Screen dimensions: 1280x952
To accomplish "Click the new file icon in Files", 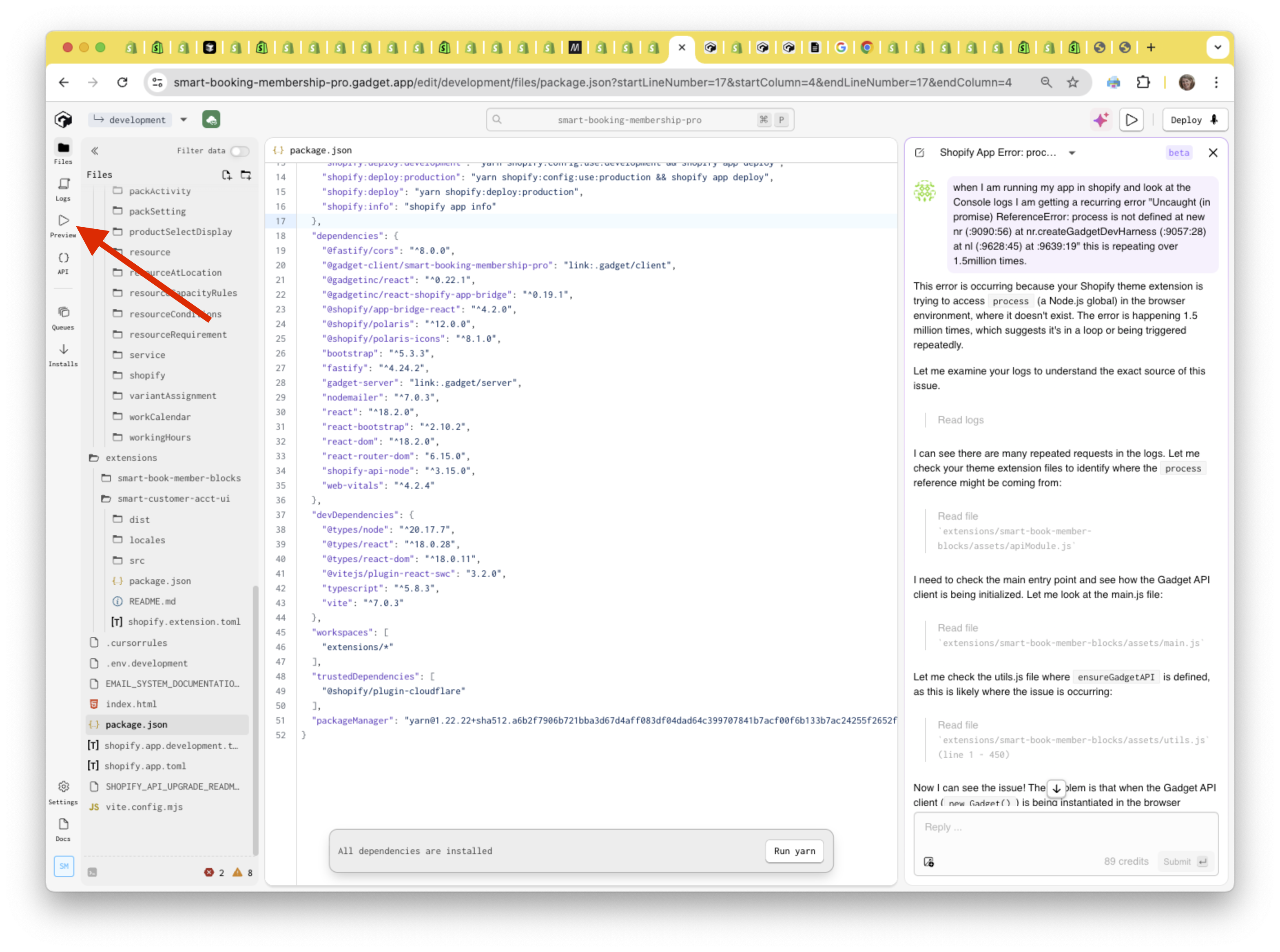I will [x=226, y=175].
